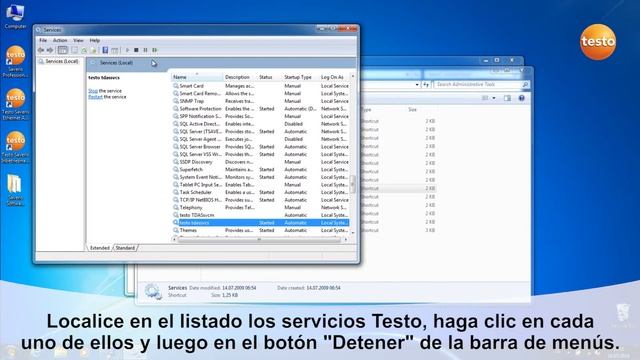Image resolution: width=640 pixels, height=360 pixels.
Task: Open the Action menu in Services
Action: point(60,40)
